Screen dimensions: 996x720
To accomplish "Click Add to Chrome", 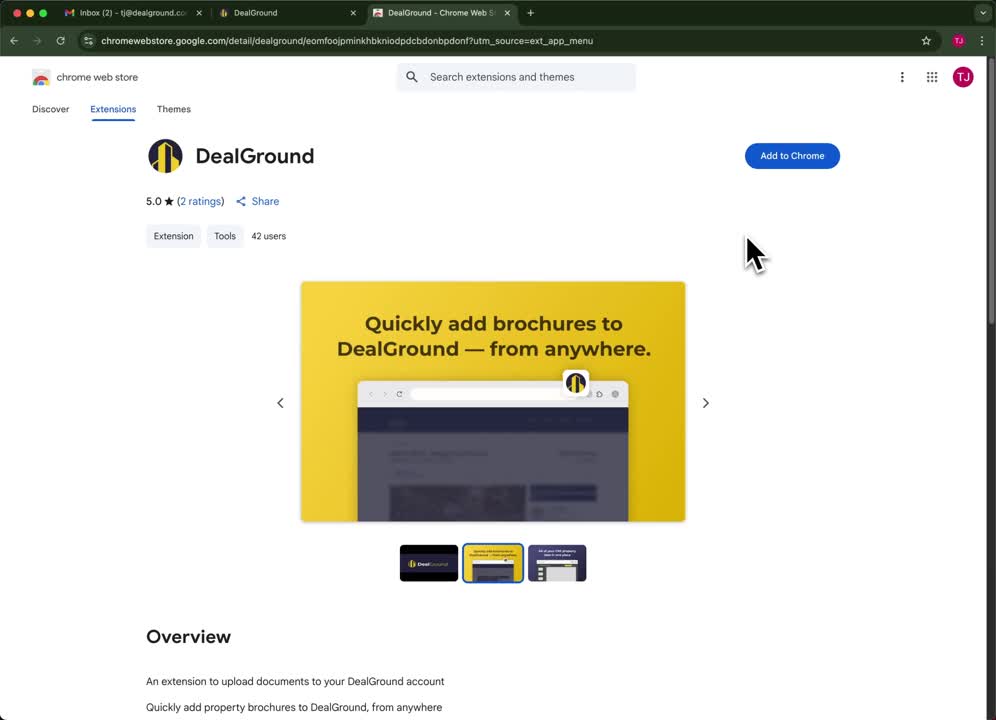I will [792, 156].
